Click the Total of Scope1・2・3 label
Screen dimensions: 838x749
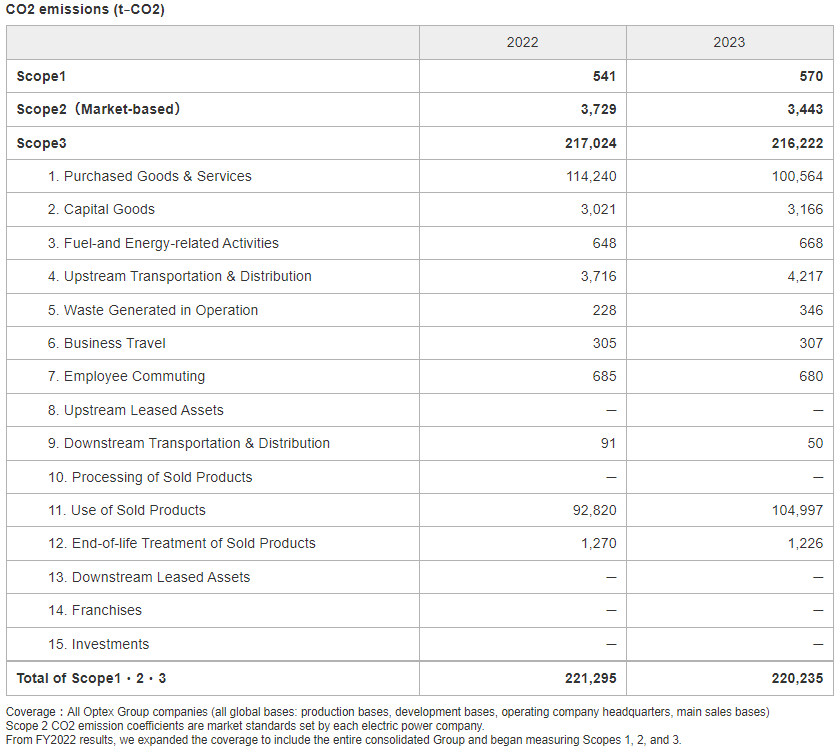click(x=91, y=678)
